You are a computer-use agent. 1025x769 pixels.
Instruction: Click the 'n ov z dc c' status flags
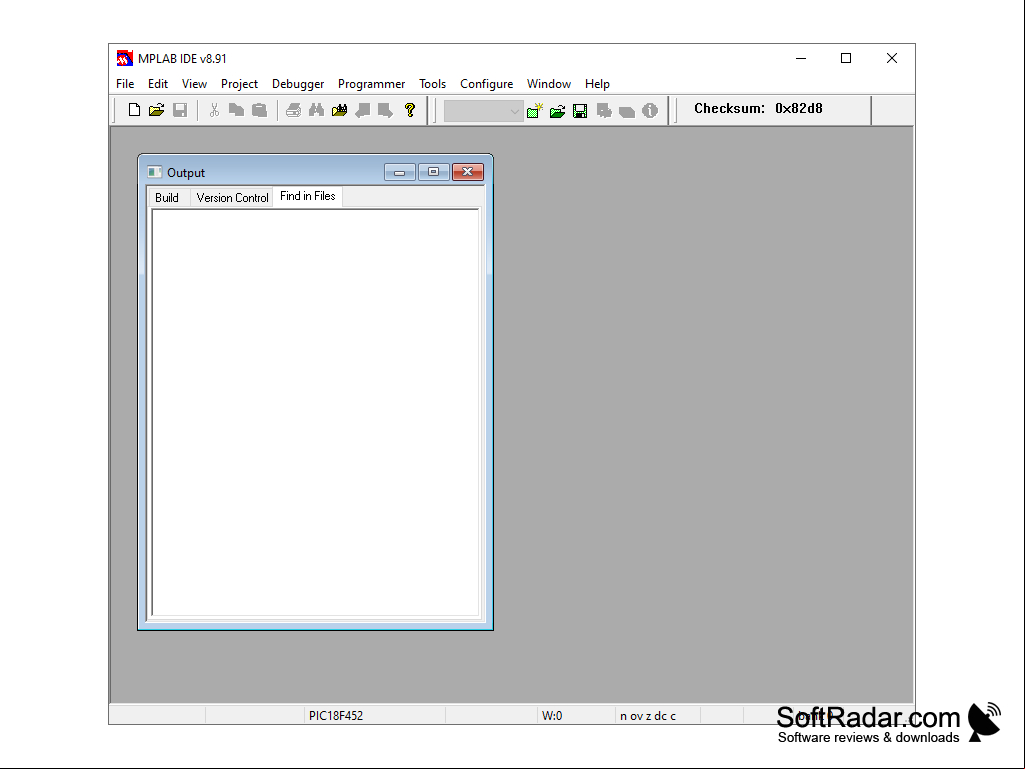click(x=648, y=715)
